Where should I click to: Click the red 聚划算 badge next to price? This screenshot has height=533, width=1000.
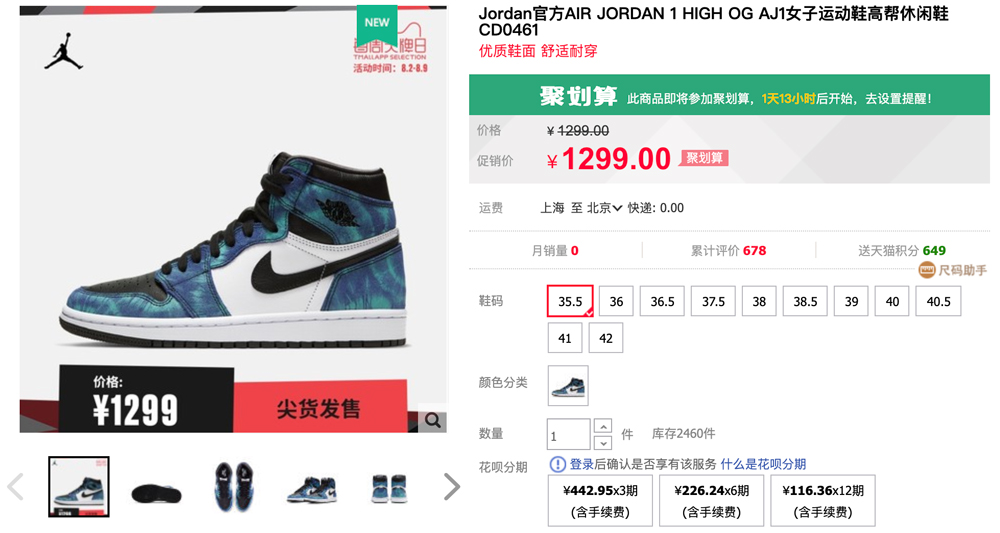[x=705, y=158]
